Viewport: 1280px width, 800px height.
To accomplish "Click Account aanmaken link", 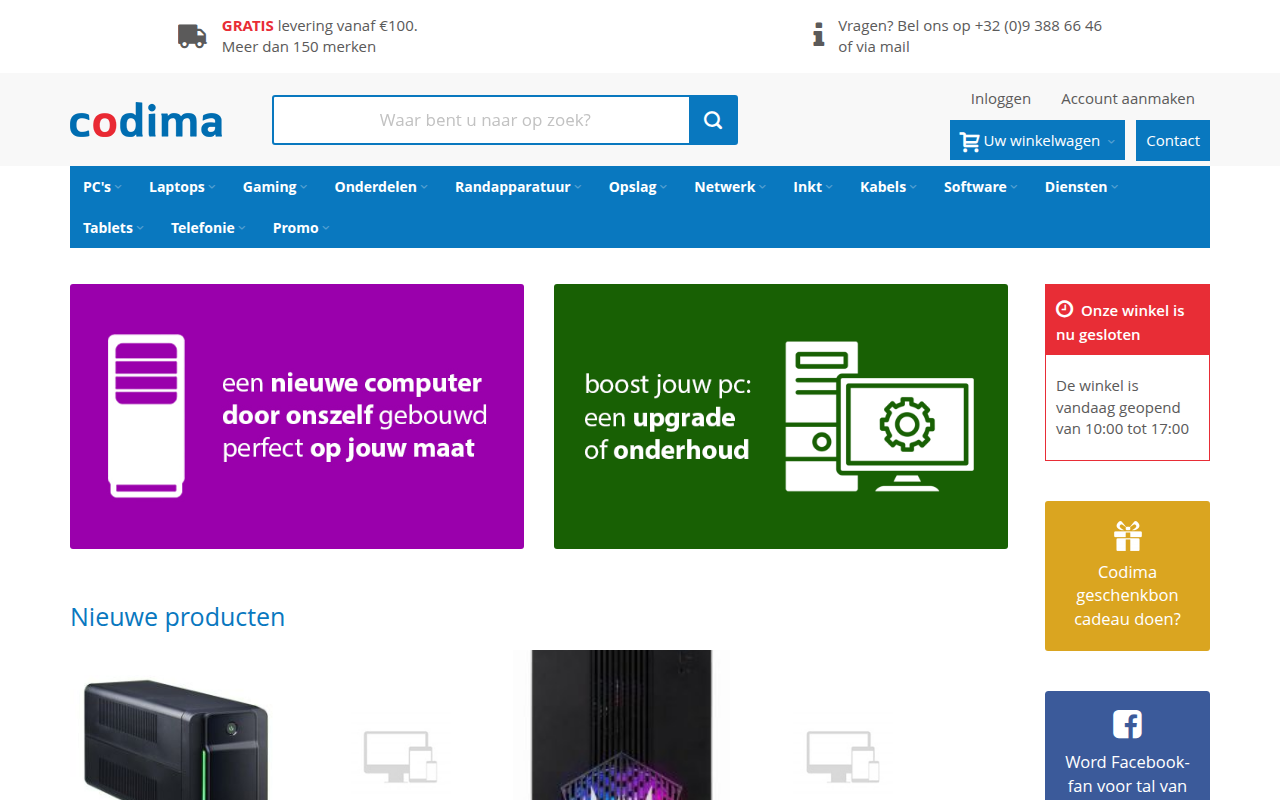I will [x=1128, y=99].
